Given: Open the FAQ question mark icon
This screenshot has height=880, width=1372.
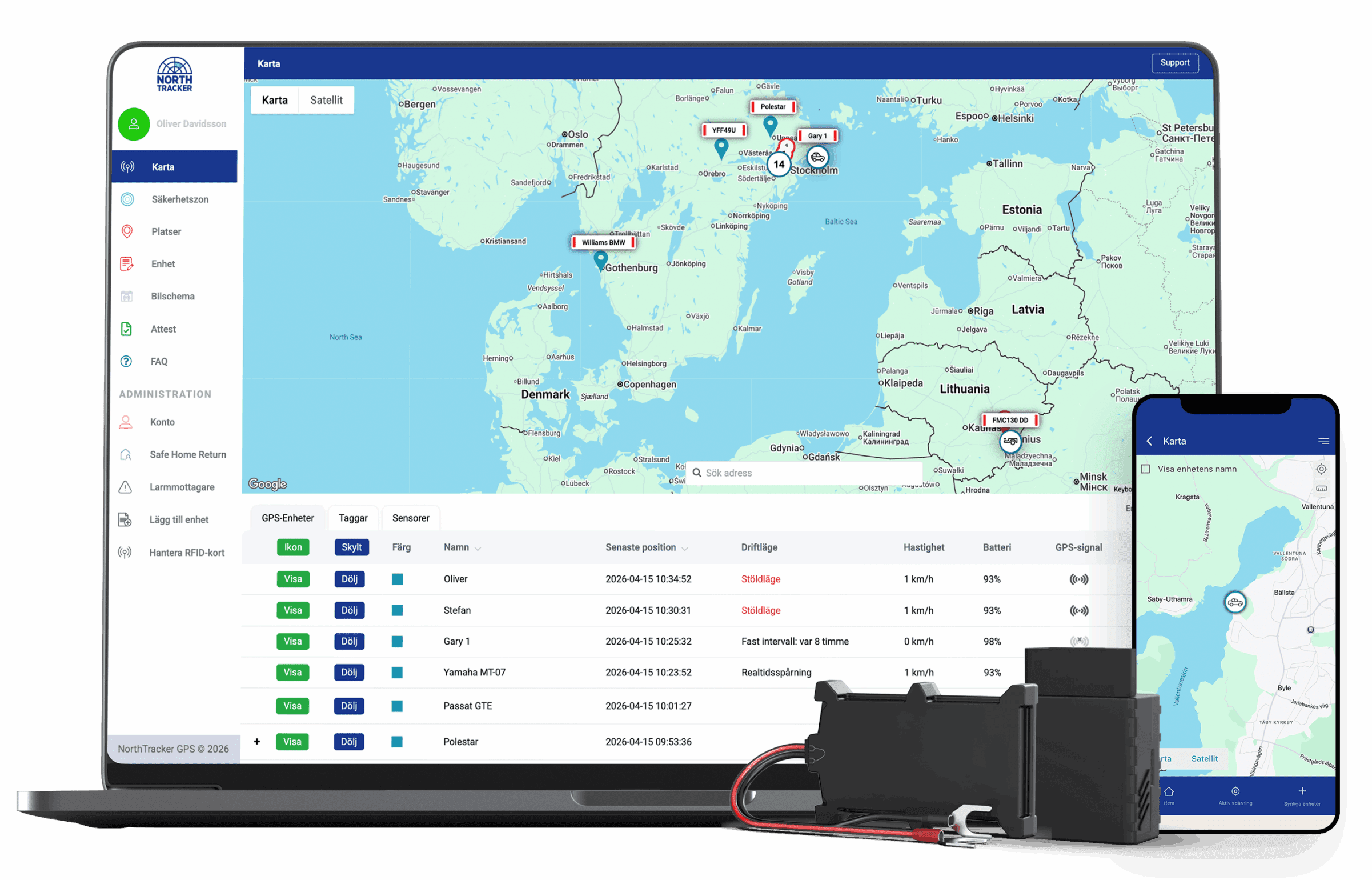Looking at the screenshot, I should (126, 361).
